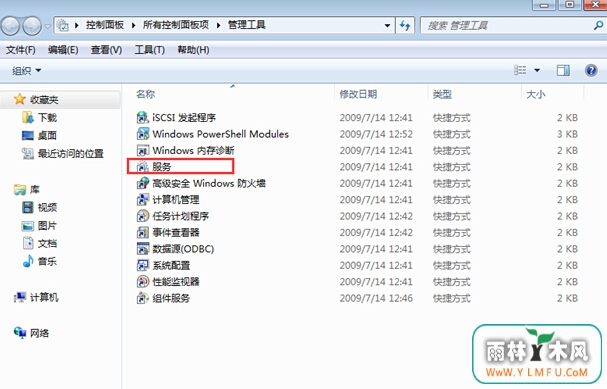Select the 系统配置 icon
Screen dimensions: 607x389
143,265
